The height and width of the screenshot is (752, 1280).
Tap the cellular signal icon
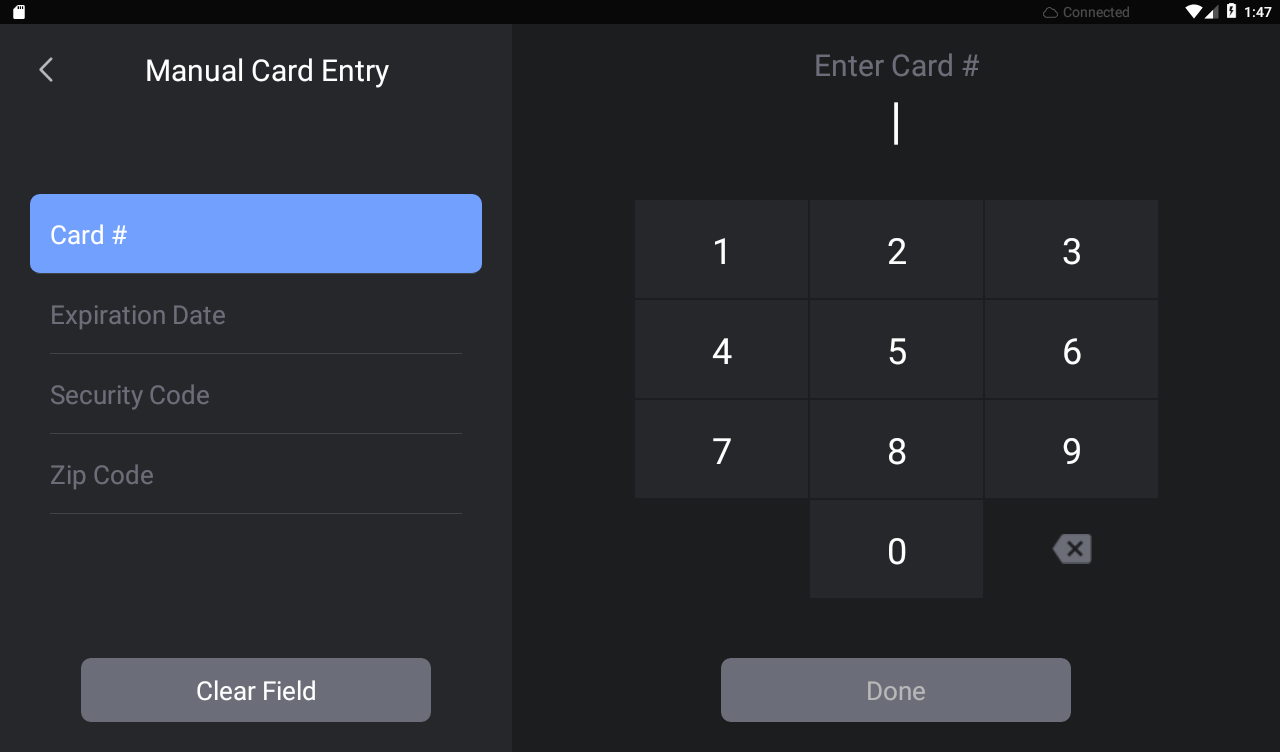click(1211, 12)
